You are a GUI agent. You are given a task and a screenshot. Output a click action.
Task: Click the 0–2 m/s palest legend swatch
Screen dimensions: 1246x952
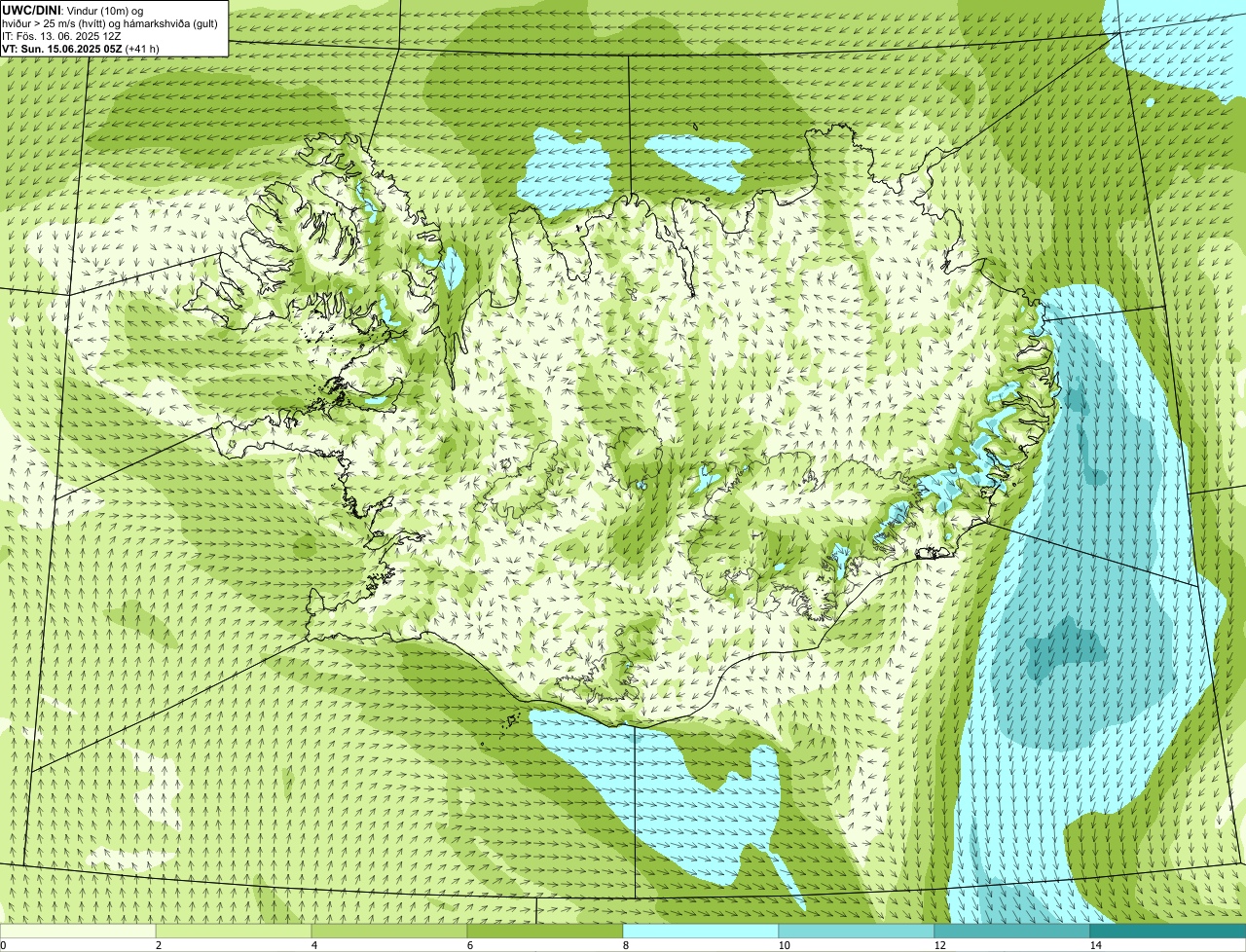78,931
